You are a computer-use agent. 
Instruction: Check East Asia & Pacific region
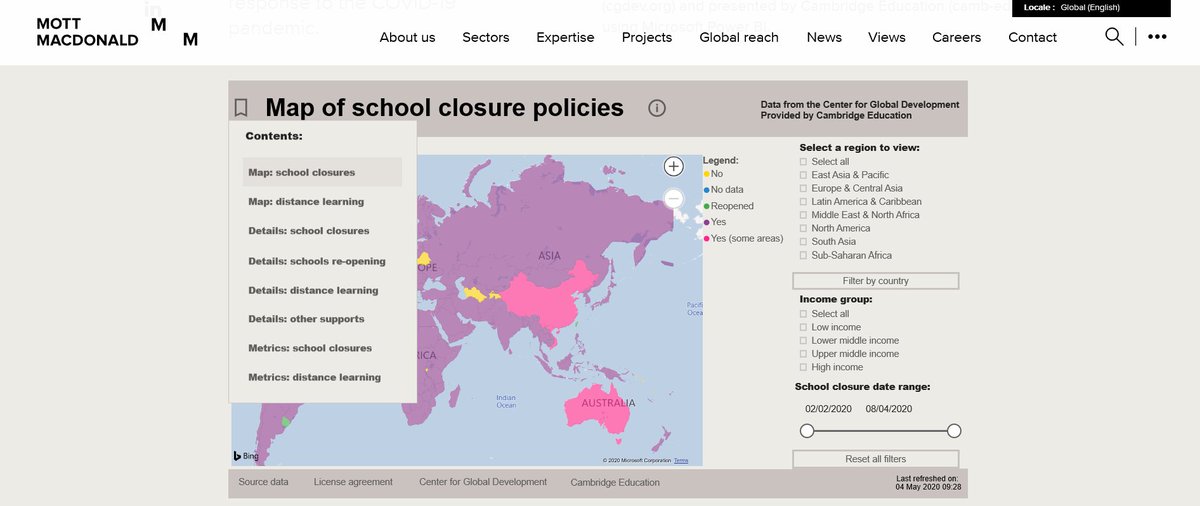[x=803, y=175]
